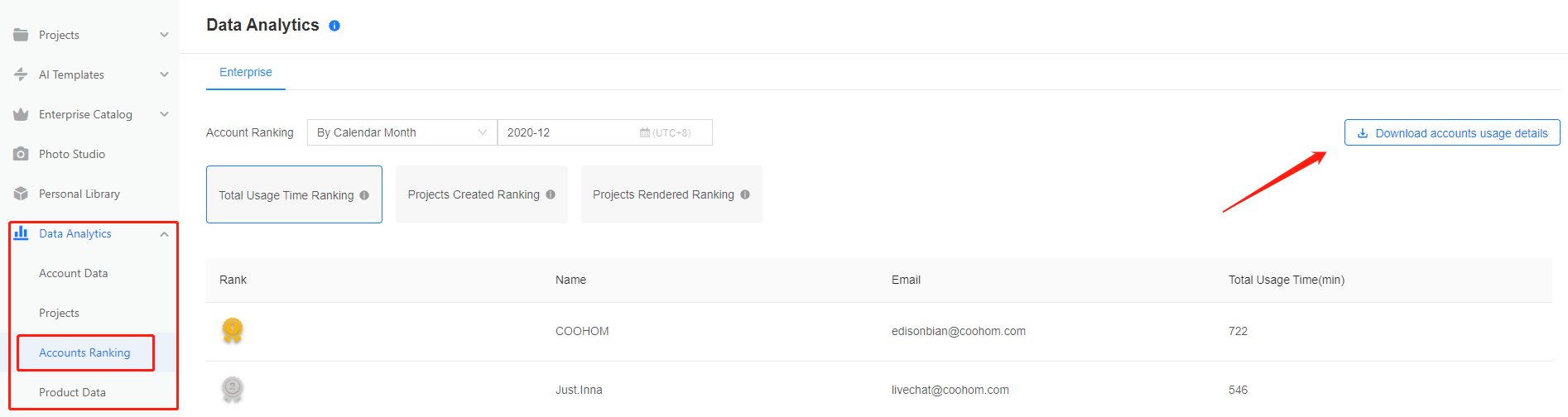
Task: Select Projects Created Ranking tab
Action: [481, 194]
